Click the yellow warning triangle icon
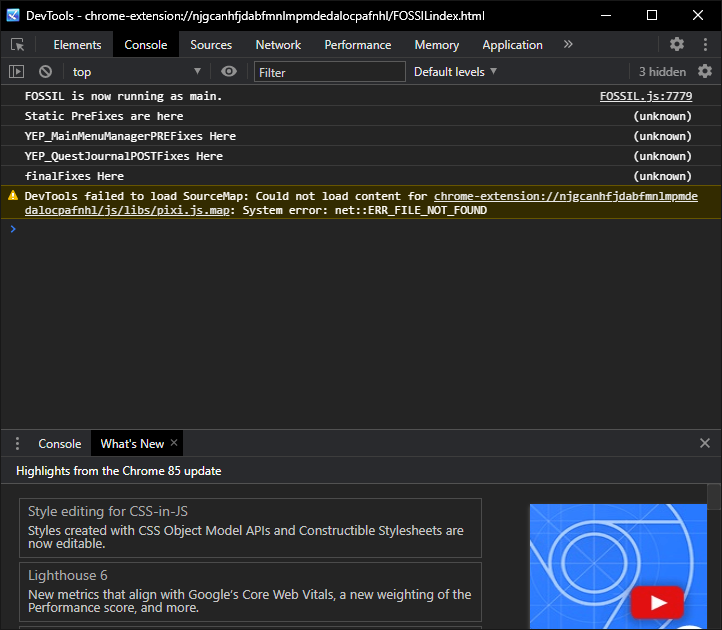The height and width of the screenshot is (630, 722). (x=13, y=195)
